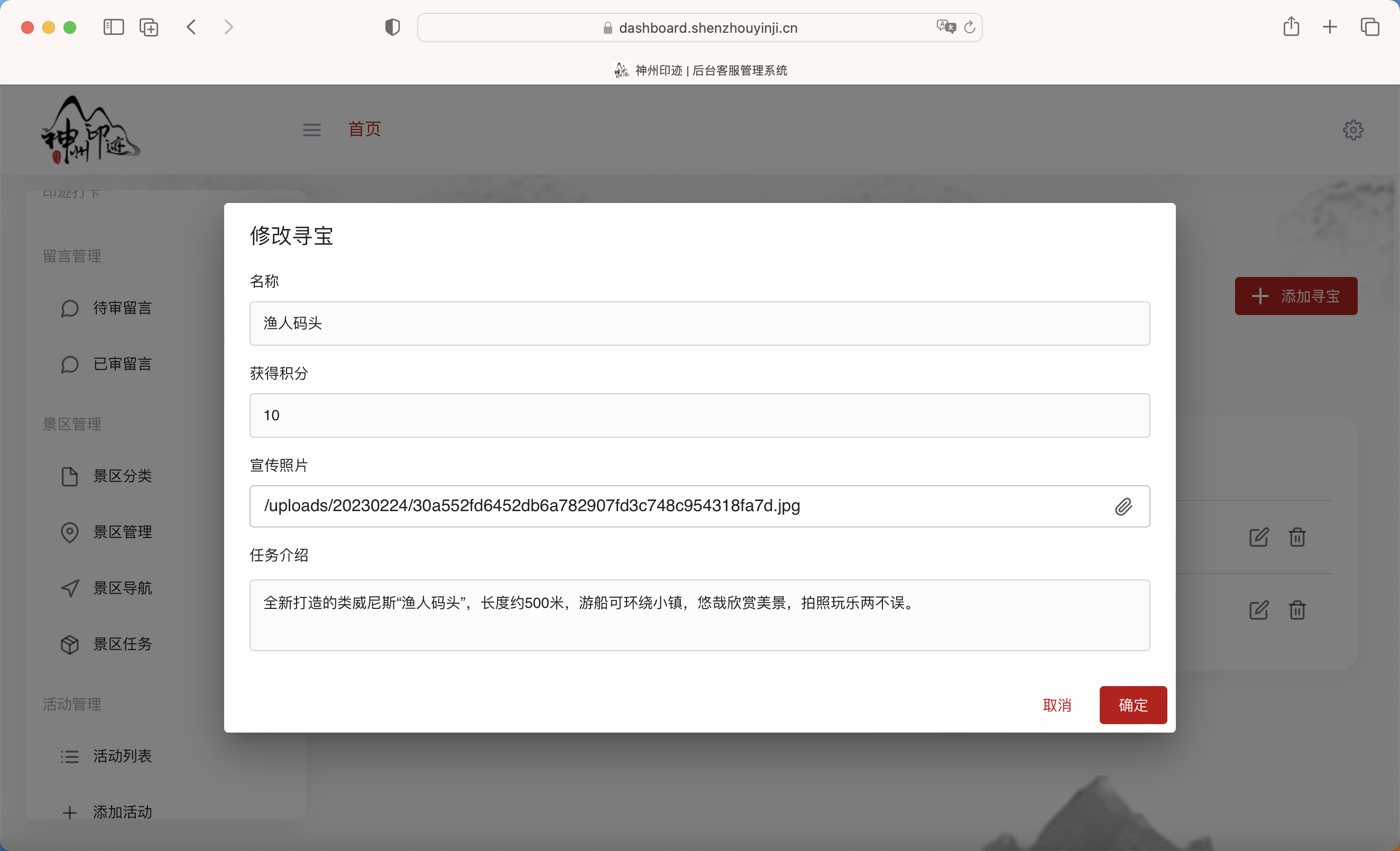The image size is (1400, 851).
Task: Click into the 任务介绍 text area
Action: point(699,615)
